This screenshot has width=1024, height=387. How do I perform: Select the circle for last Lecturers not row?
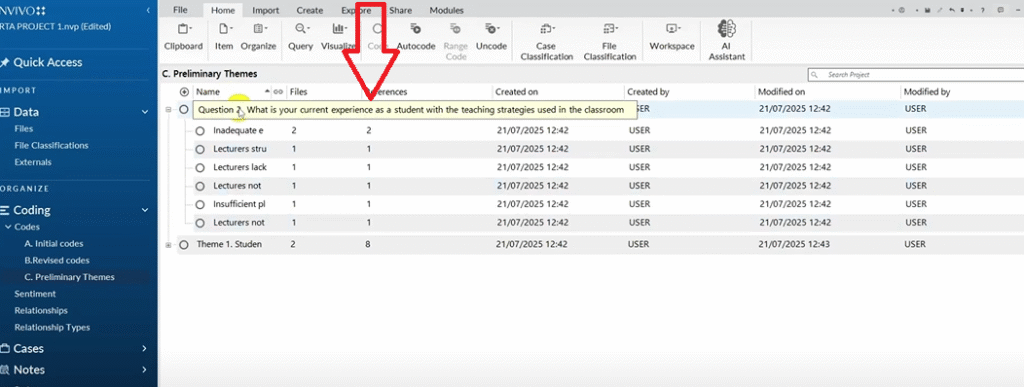point(200,223)
